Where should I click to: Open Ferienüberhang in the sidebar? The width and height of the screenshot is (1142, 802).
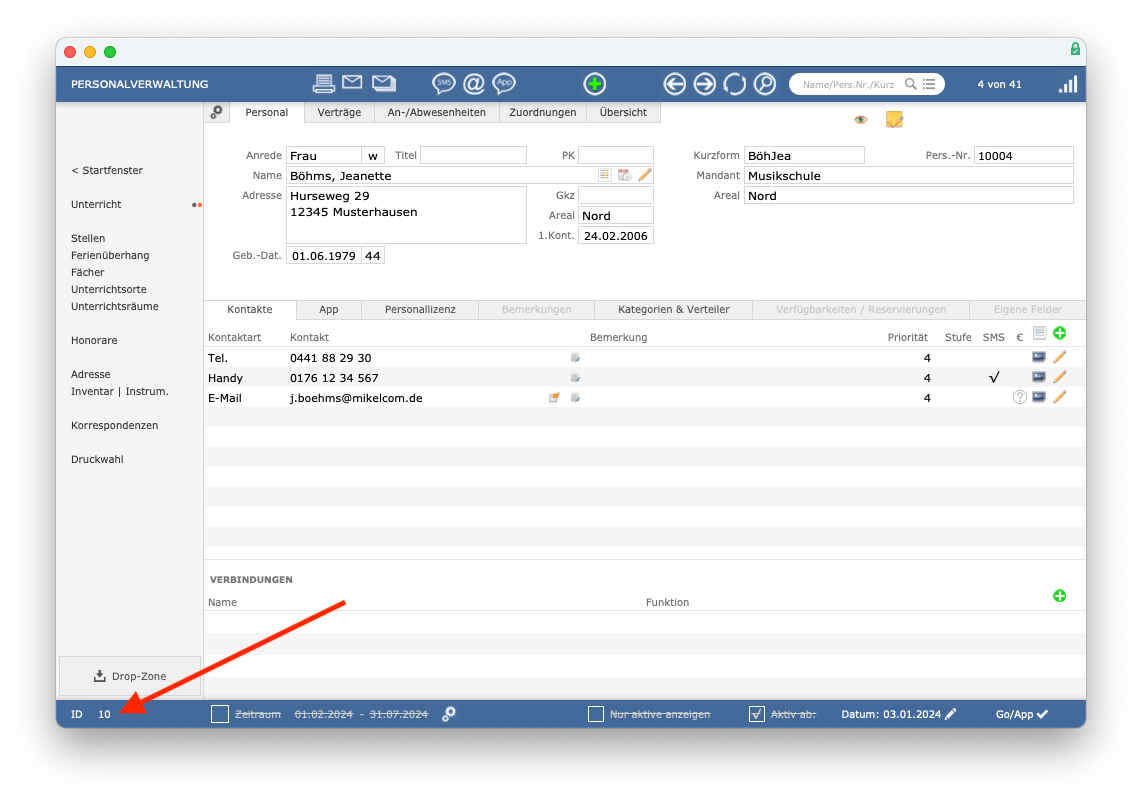[x=110, y=256]
